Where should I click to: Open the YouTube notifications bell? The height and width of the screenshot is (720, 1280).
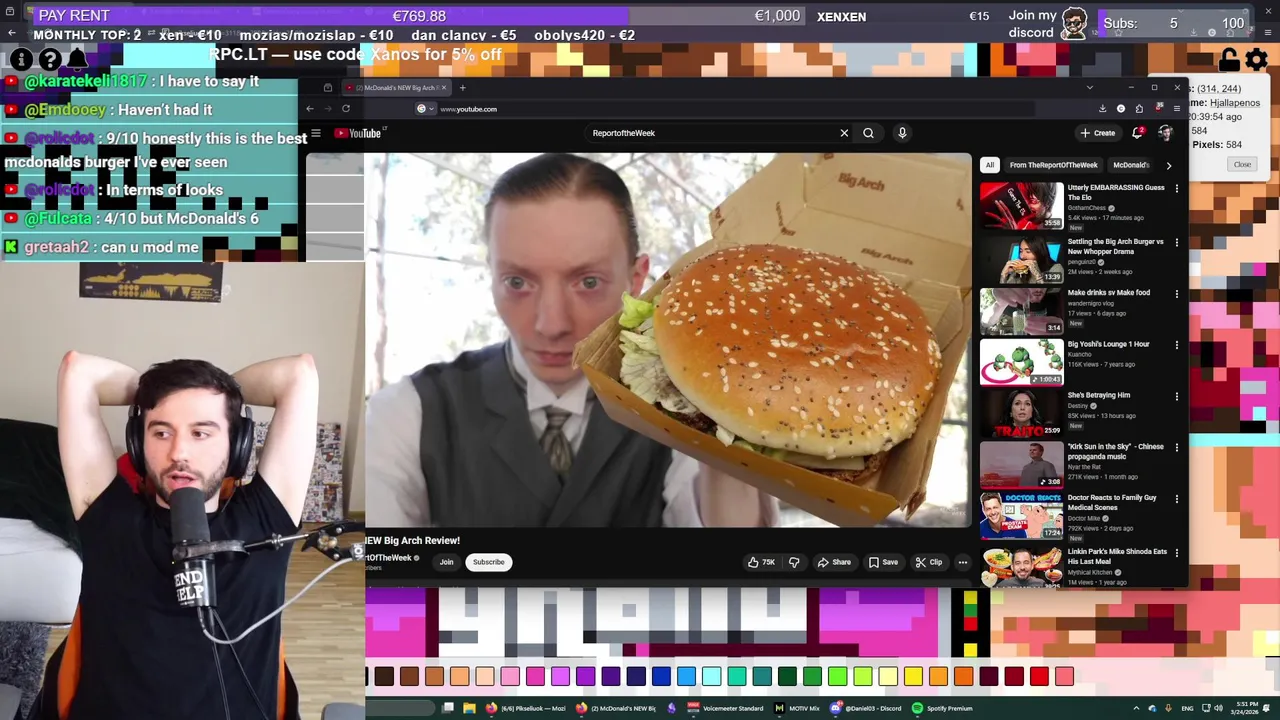[x=1138, y=133]
